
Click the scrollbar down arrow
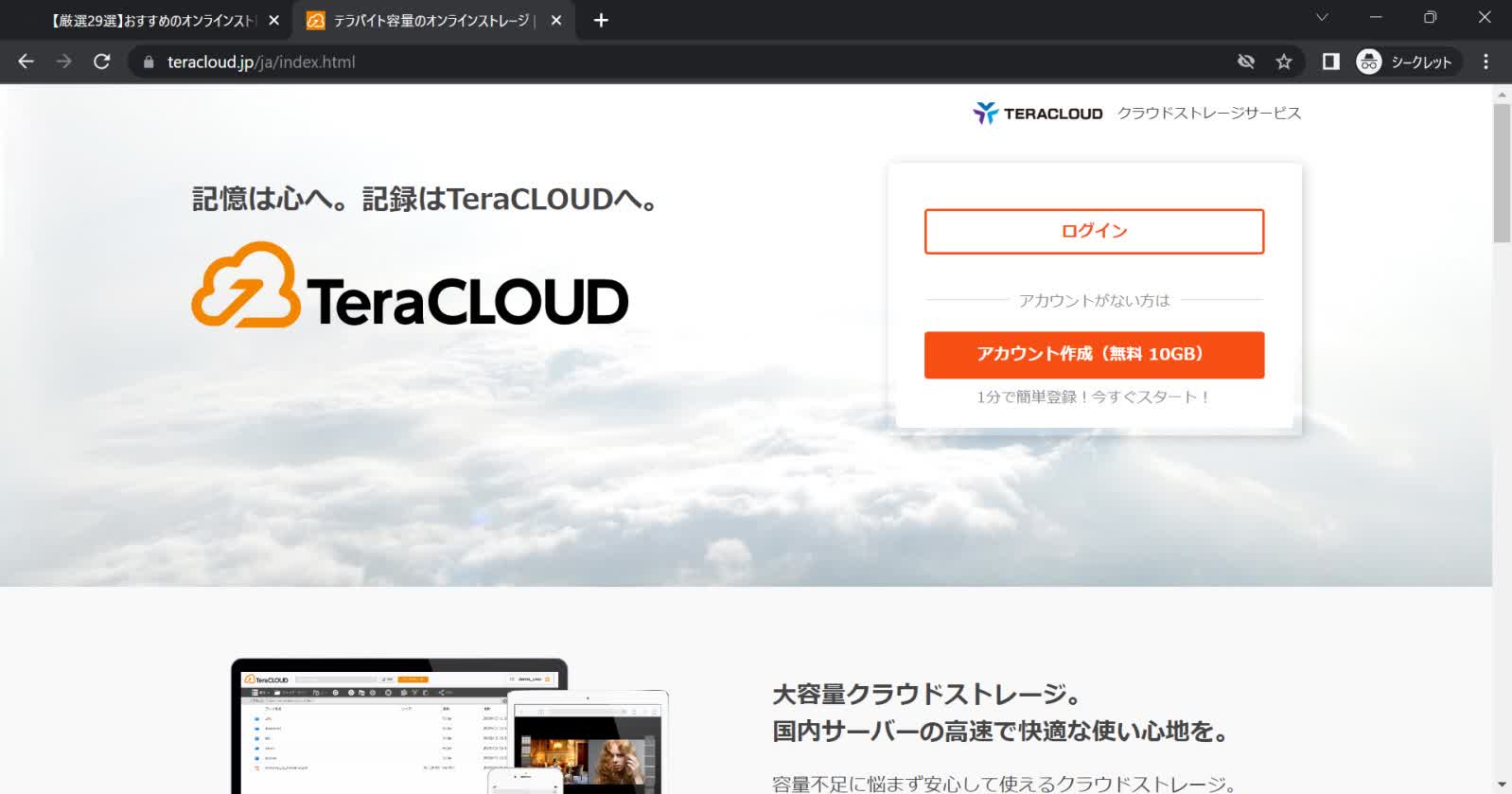[x=1502, y=785]
